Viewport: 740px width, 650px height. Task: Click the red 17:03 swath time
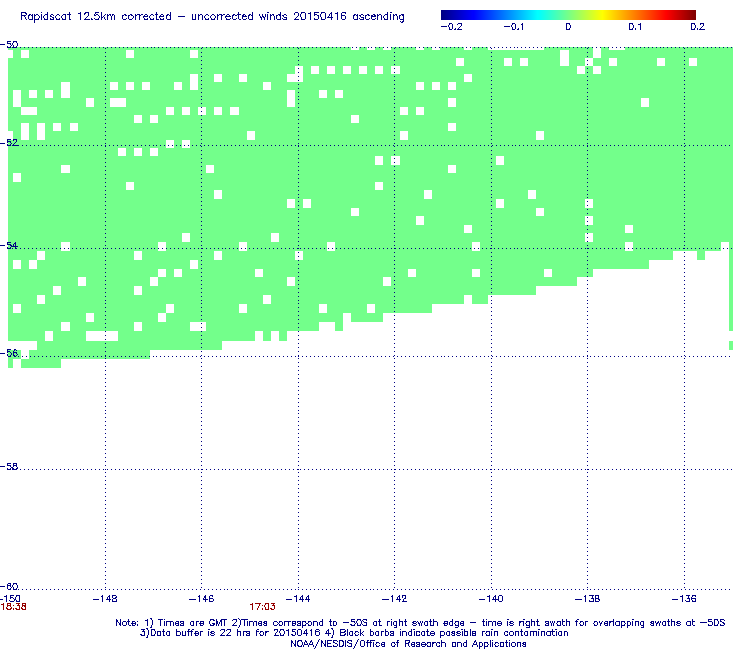coord(262,607)
